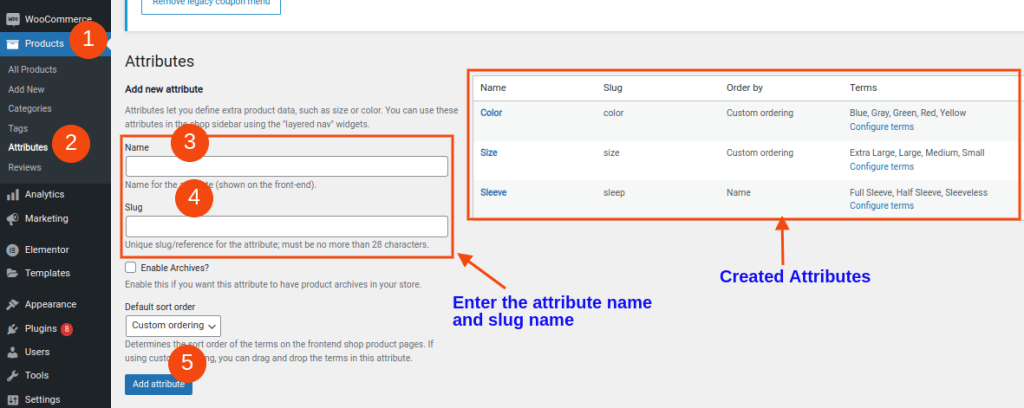Open the Tools menu label
This screenshot has height=408, width=1024.
37,376
